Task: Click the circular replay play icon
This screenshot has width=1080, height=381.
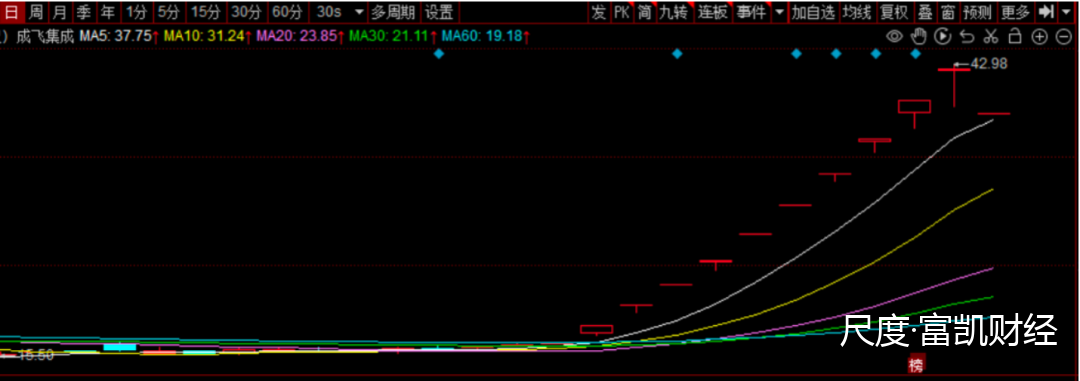Action: point(943,37)
